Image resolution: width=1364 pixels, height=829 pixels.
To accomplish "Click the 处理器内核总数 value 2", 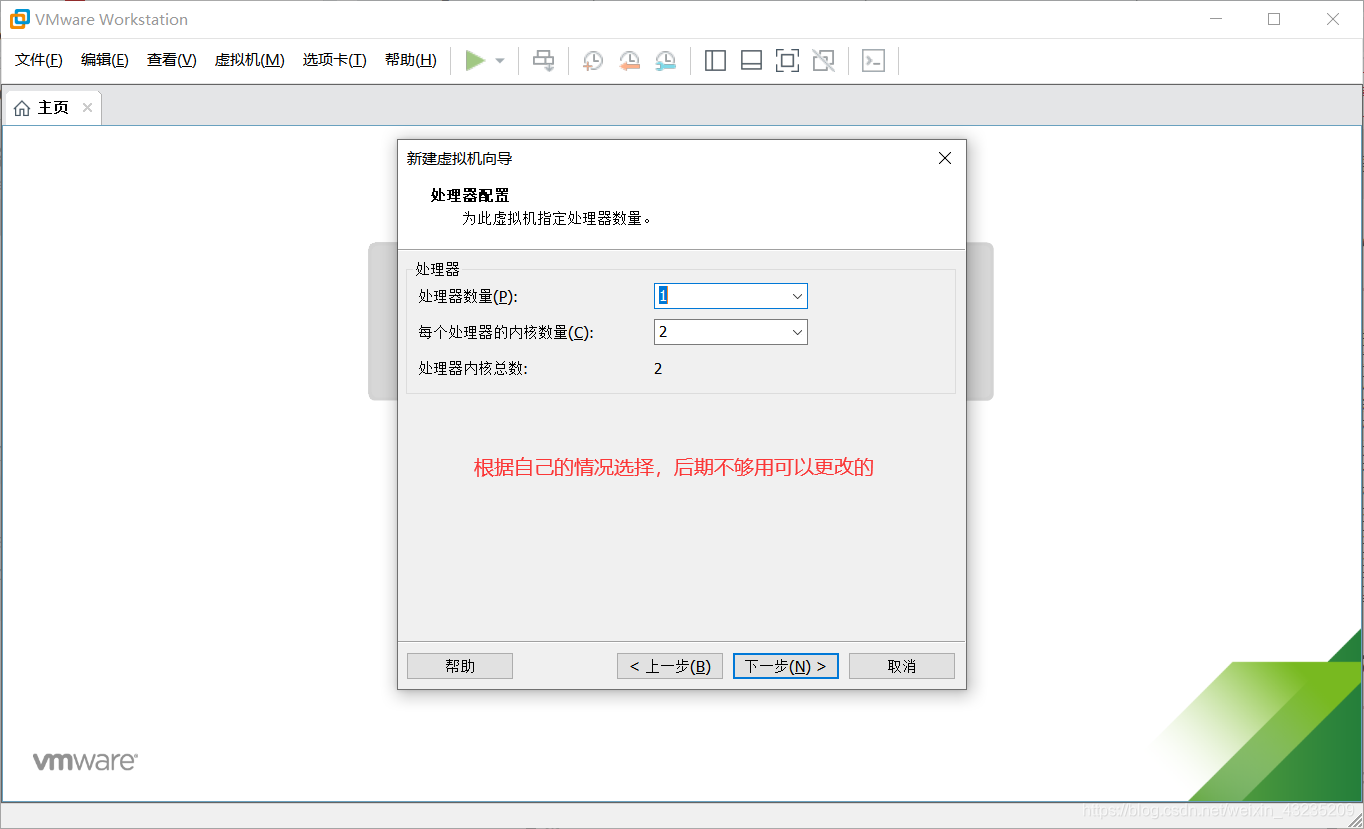I will (658, 368).
